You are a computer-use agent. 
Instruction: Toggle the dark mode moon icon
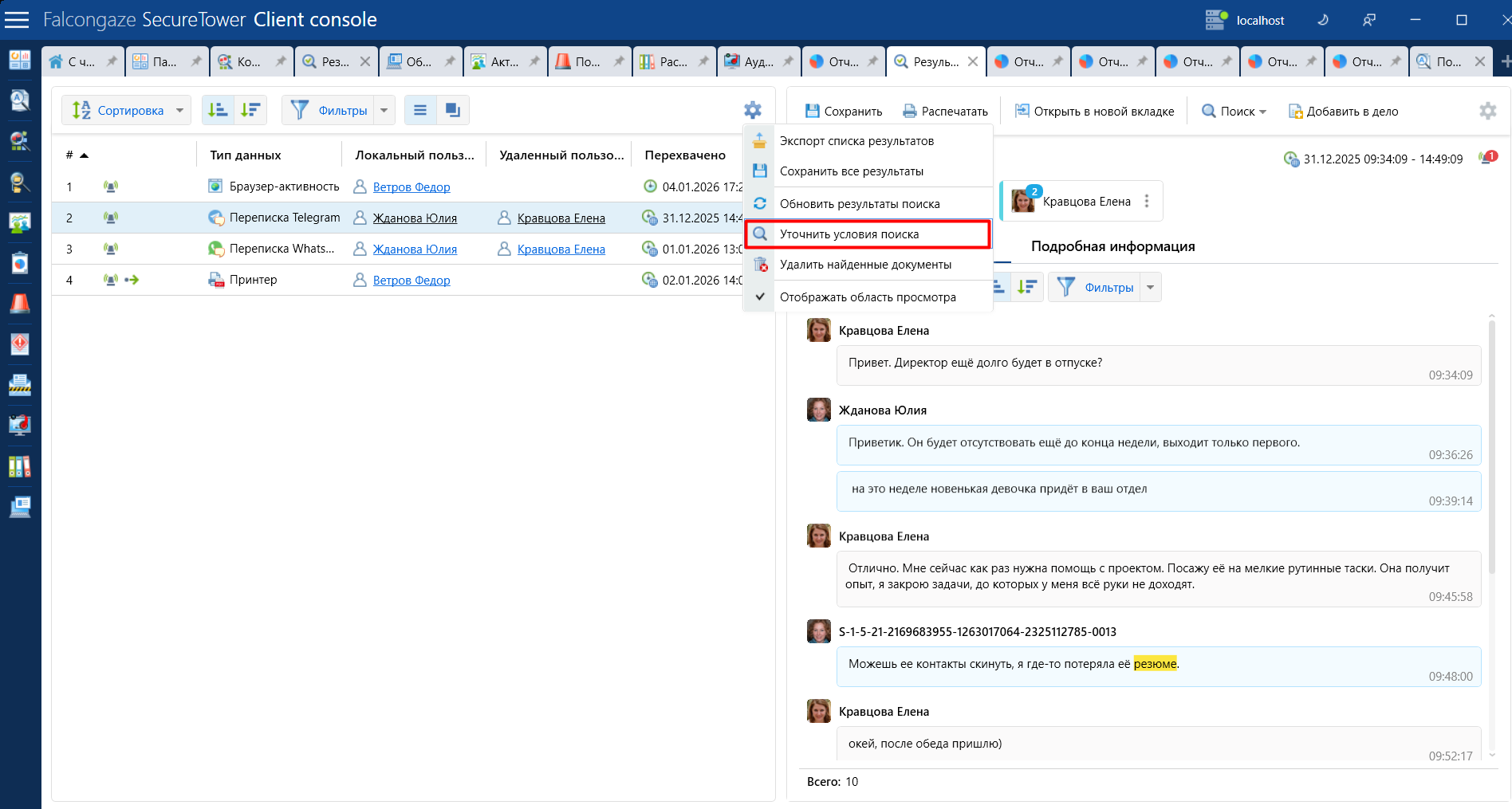pos(1323,20)
